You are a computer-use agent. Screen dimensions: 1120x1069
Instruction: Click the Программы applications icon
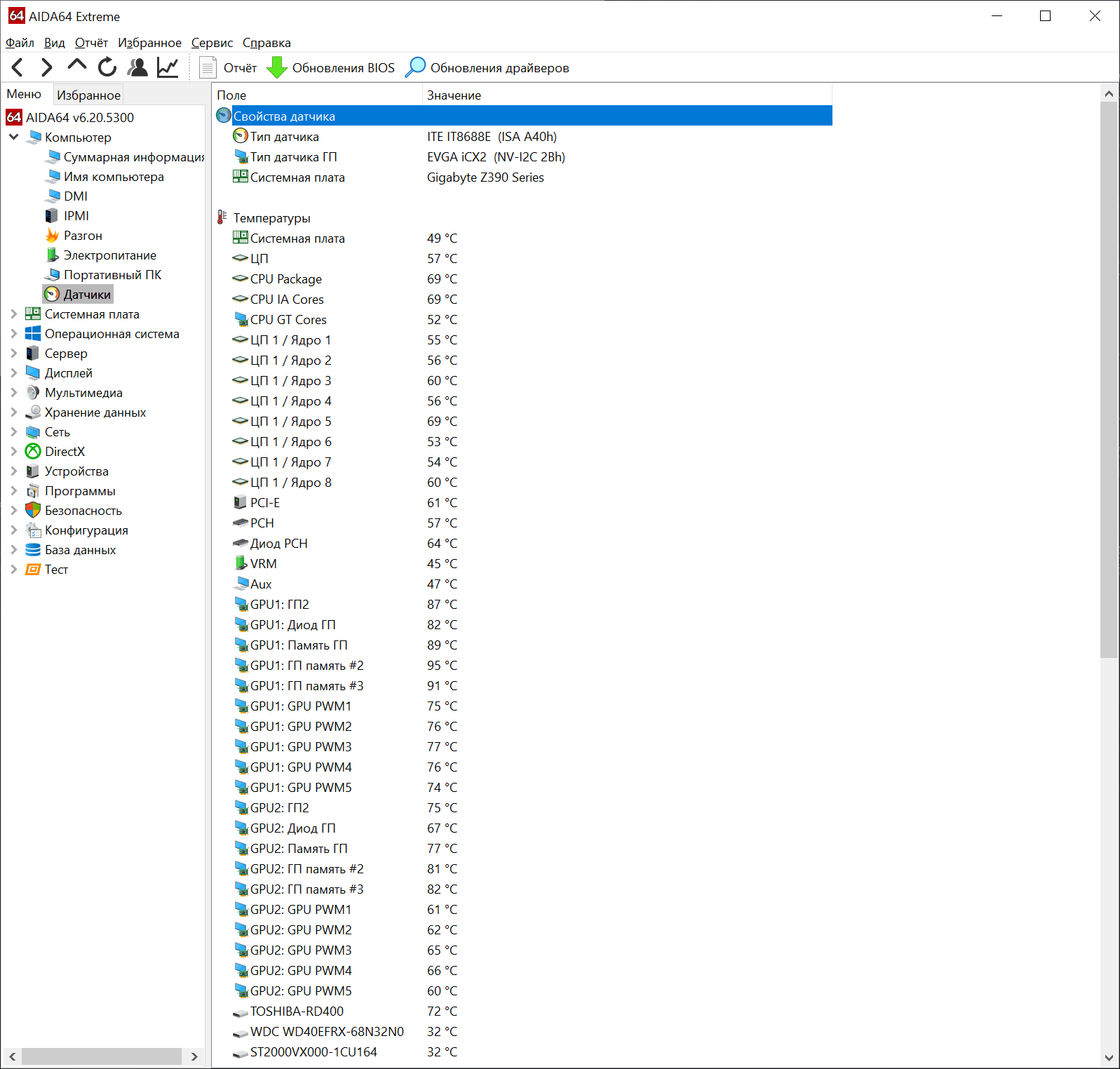33,491
